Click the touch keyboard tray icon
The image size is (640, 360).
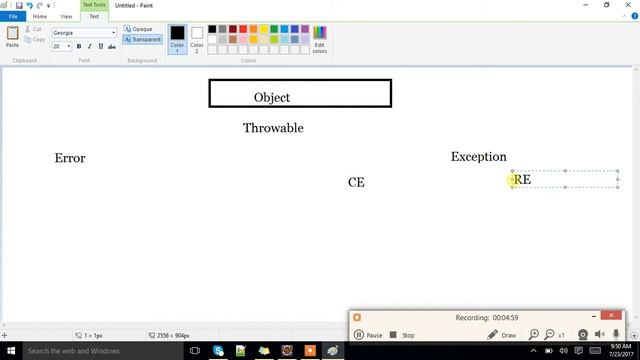point(595,351)
